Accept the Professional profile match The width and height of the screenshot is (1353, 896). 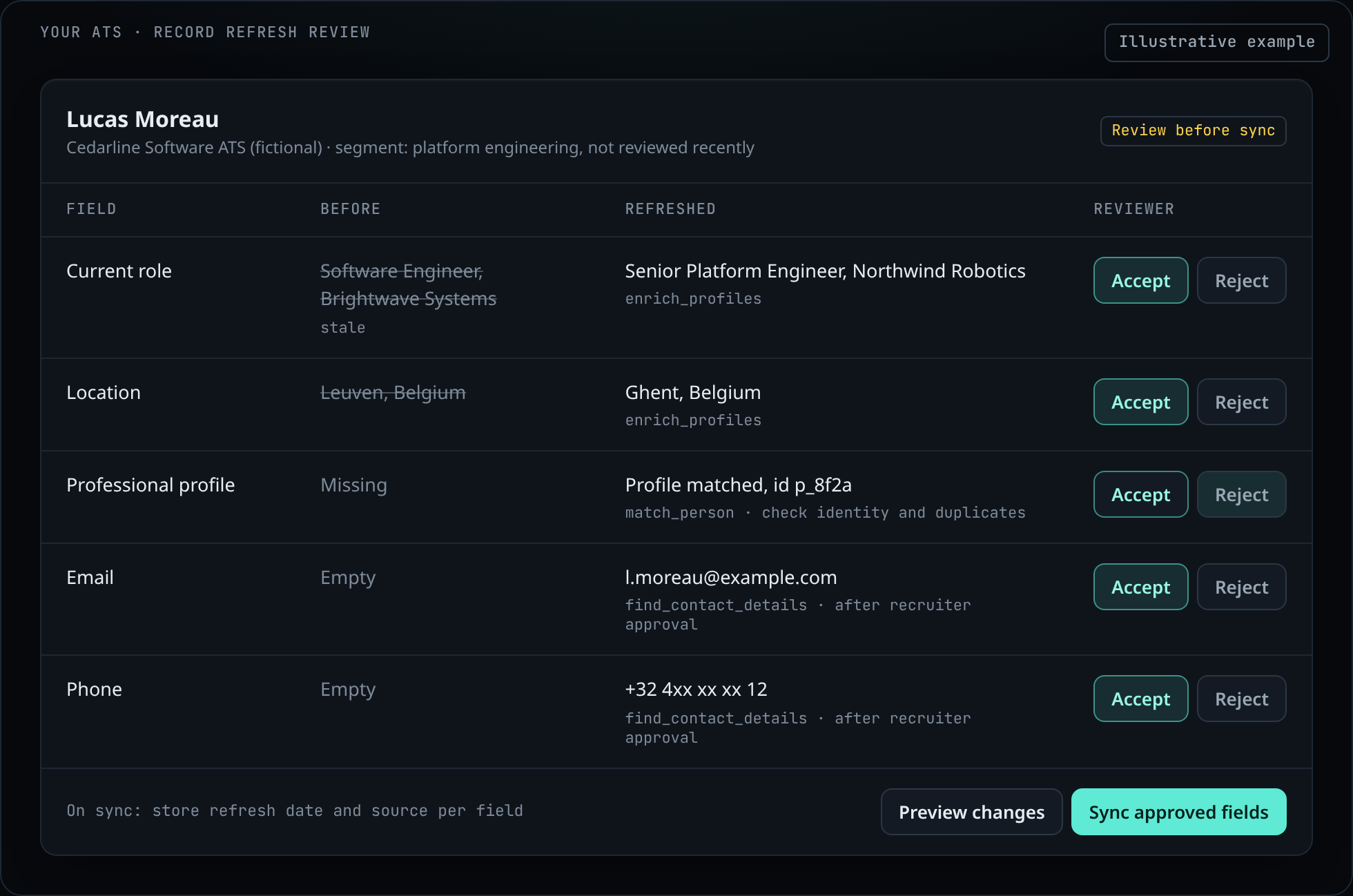coord(1140,494)
